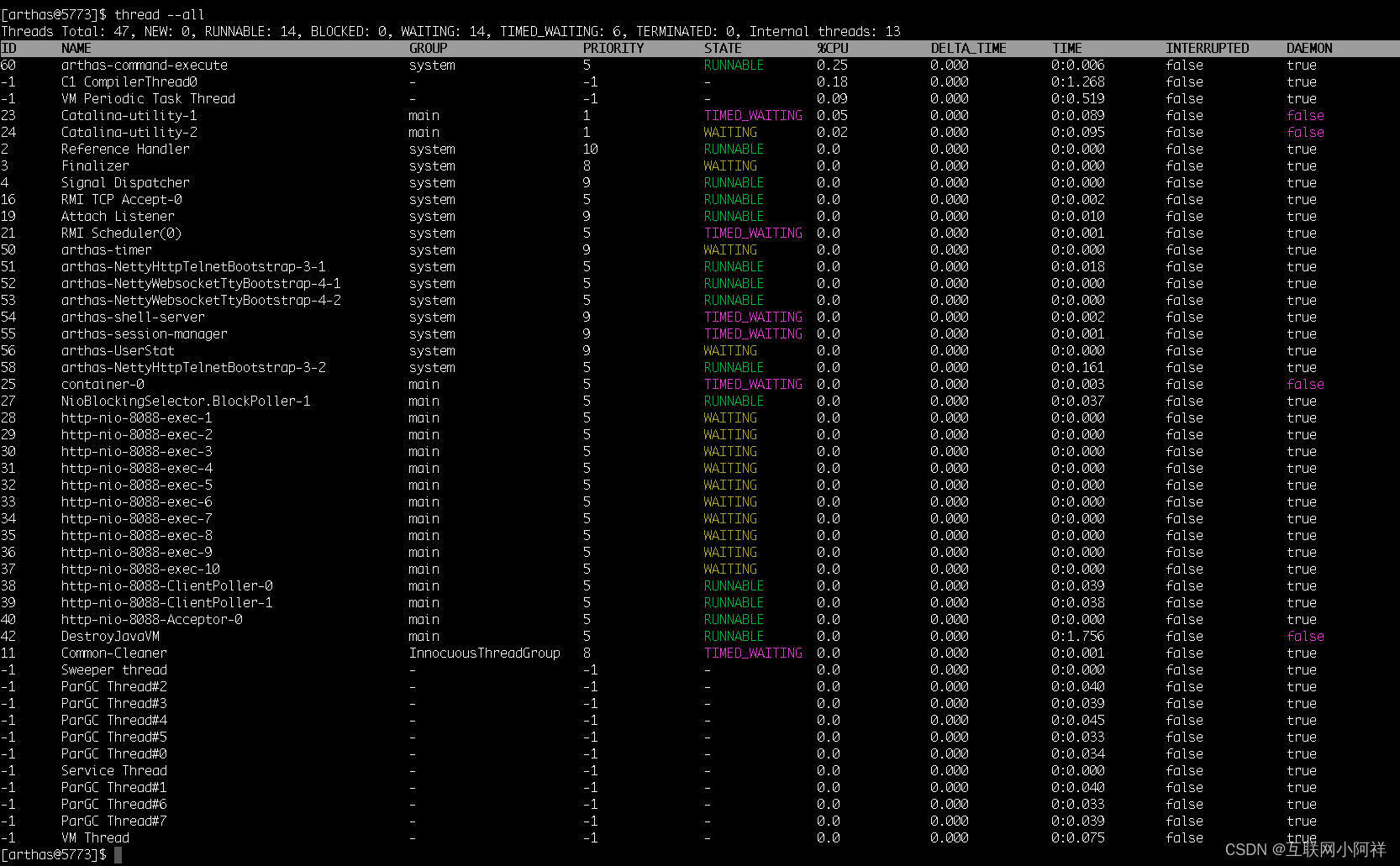
Task: Click the bottom arthas prompt cursor
Action: click(118, 854)
